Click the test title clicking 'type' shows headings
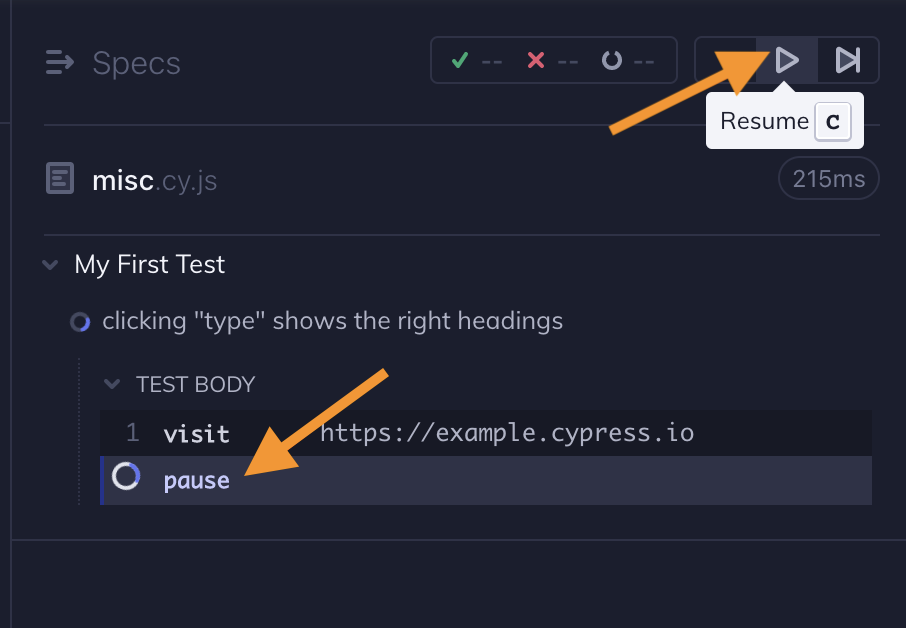The width and height of the screenshot is (906, 628). pos(330,321)
